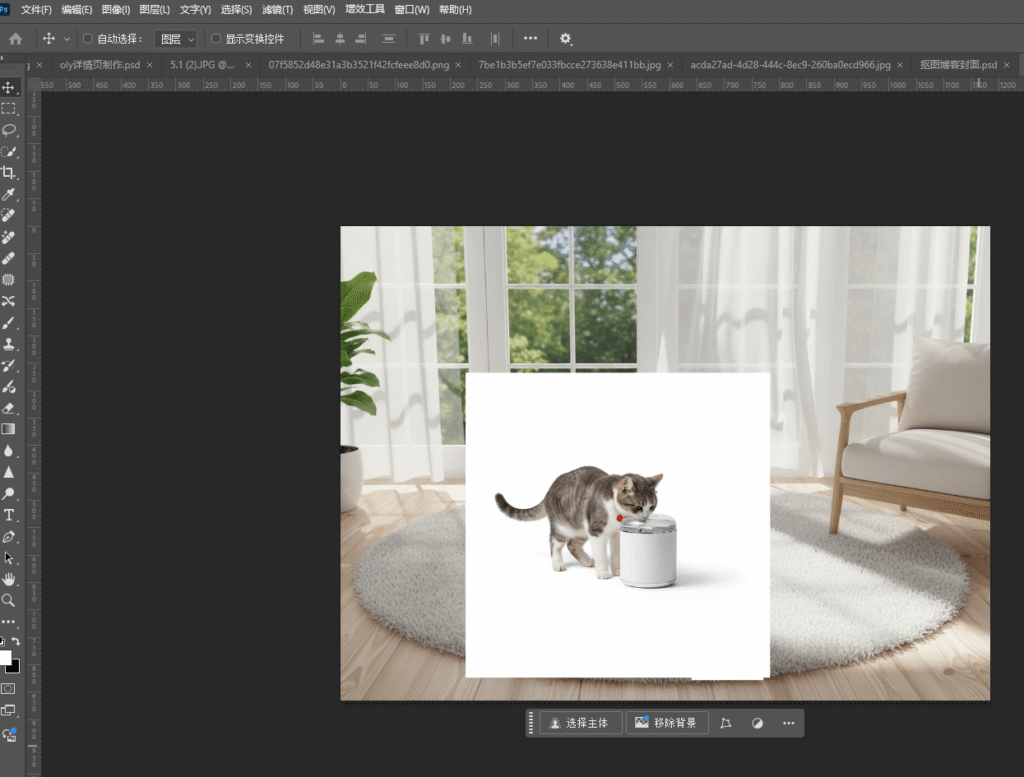Choose the Horizontal Type tool
This screenshot has height=777, width=1024.
click(9, 515)
